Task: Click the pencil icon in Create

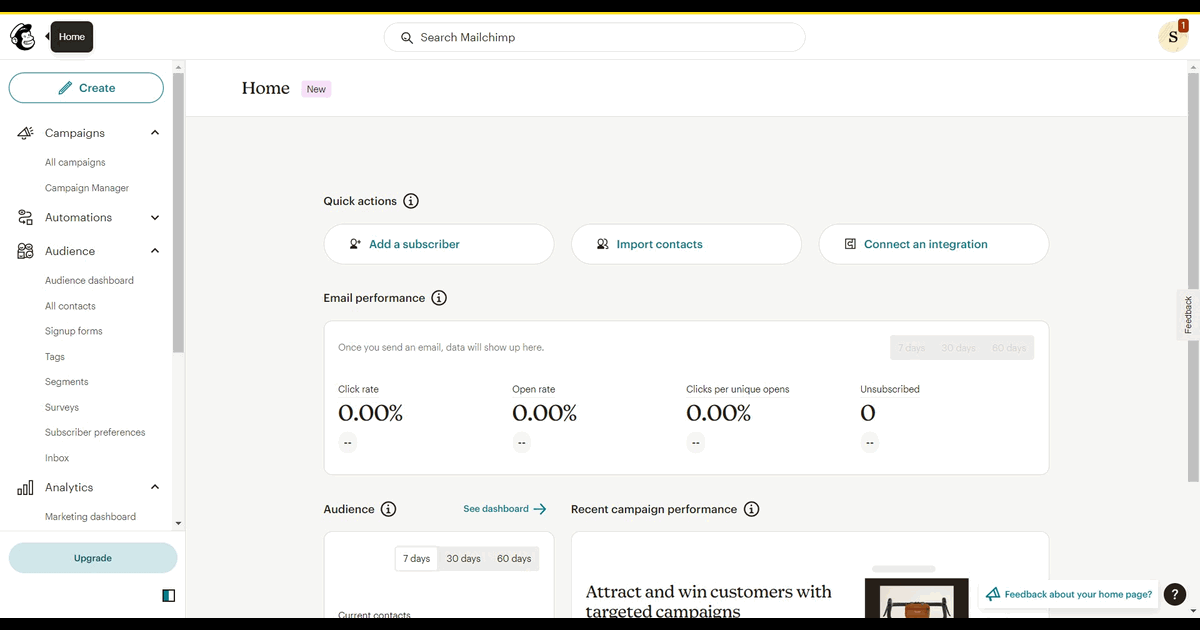Action: [65, 88]
